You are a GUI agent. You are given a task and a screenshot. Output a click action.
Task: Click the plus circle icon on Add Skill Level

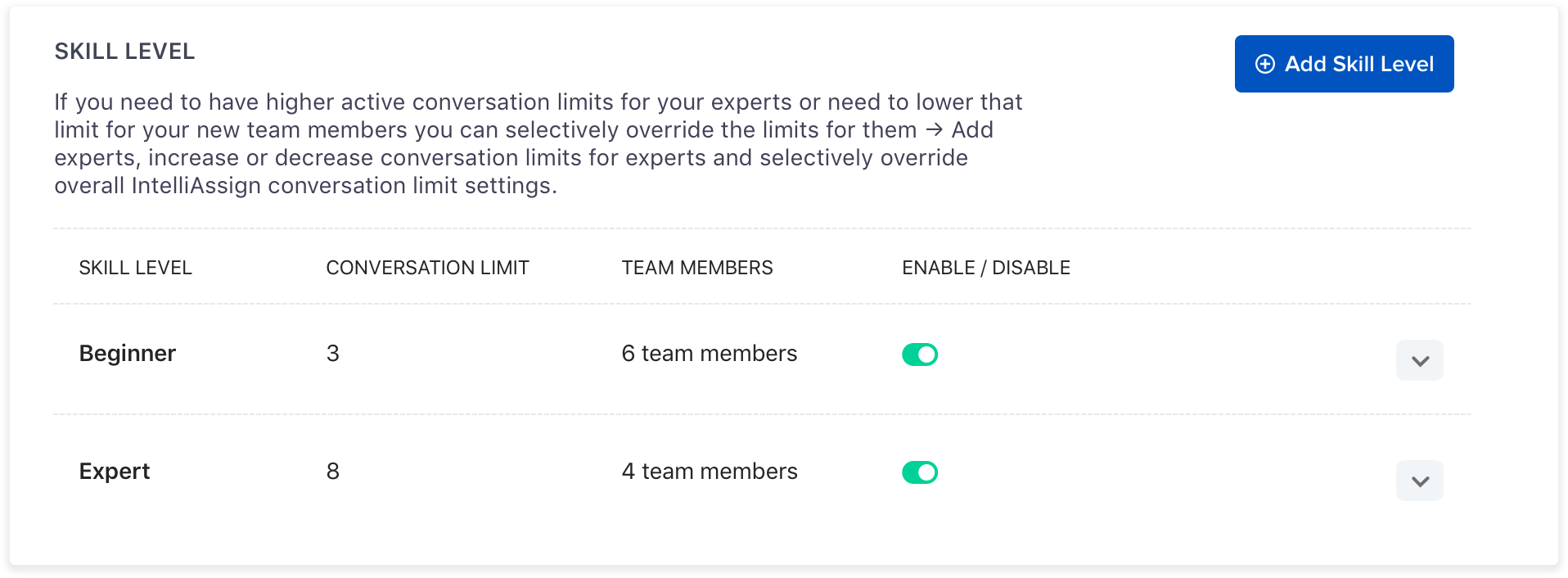[1265, 64]
